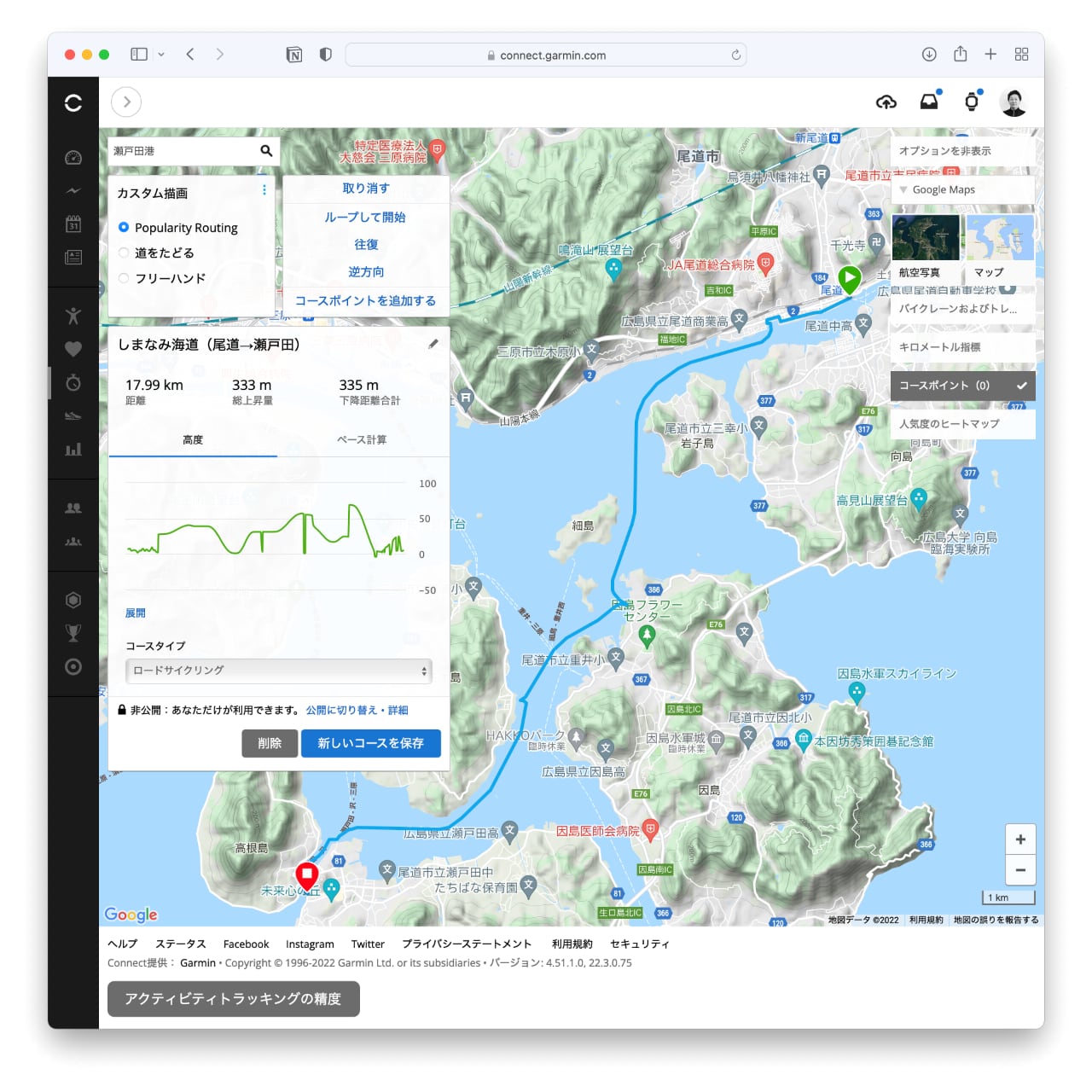The image size is (1092, 1092).
Task: Open the inbox notifications icon
Action: 929,102
